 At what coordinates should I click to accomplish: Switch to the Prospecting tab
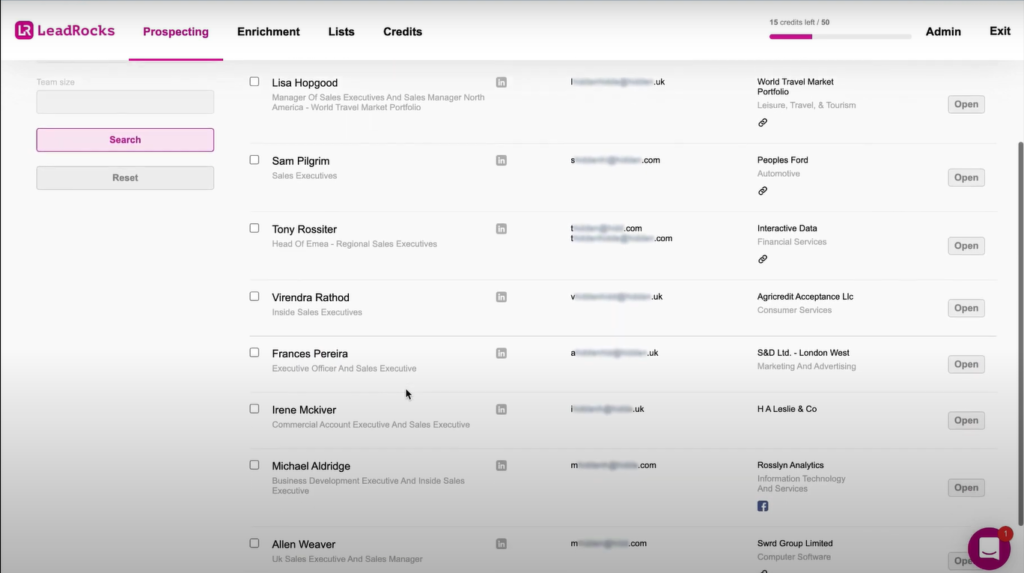pos(176,32)
